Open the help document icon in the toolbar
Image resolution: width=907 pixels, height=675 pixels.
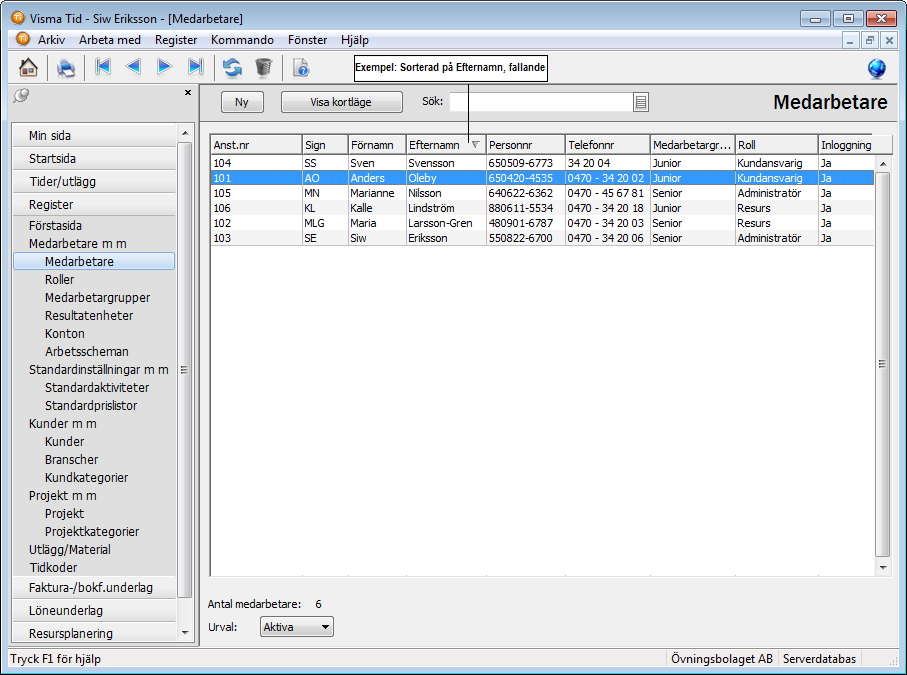tap(300, 67)
